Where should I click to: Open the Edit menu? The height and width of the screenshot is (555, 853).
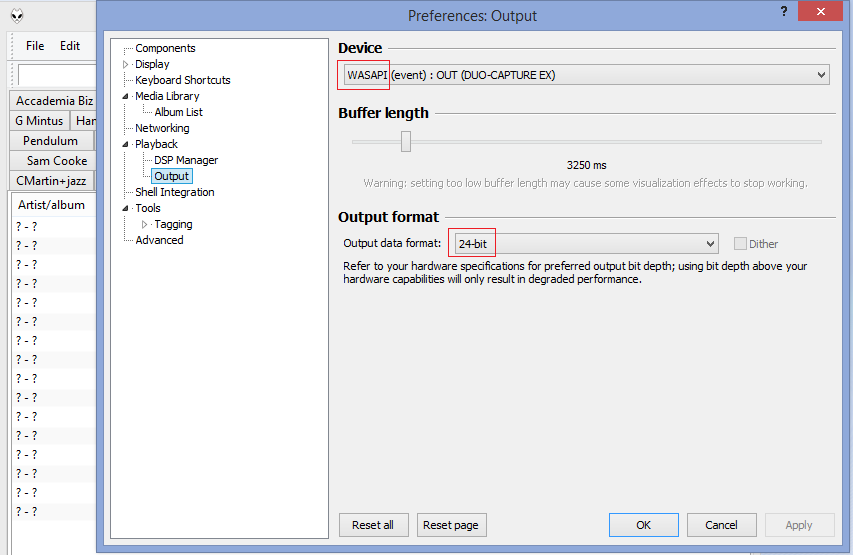click(70, 46)
